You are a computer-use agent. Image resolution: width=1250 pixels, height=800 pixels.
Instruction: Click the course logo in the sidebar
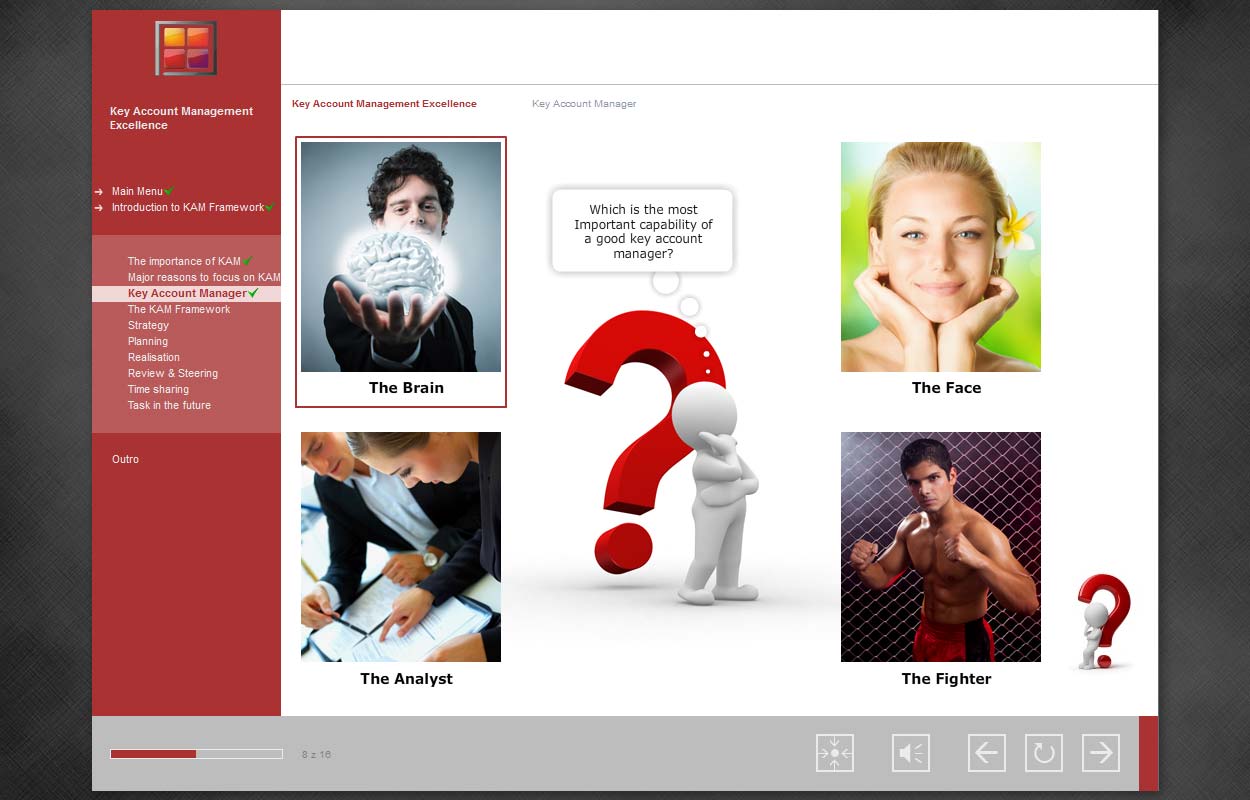pos(186,48)
